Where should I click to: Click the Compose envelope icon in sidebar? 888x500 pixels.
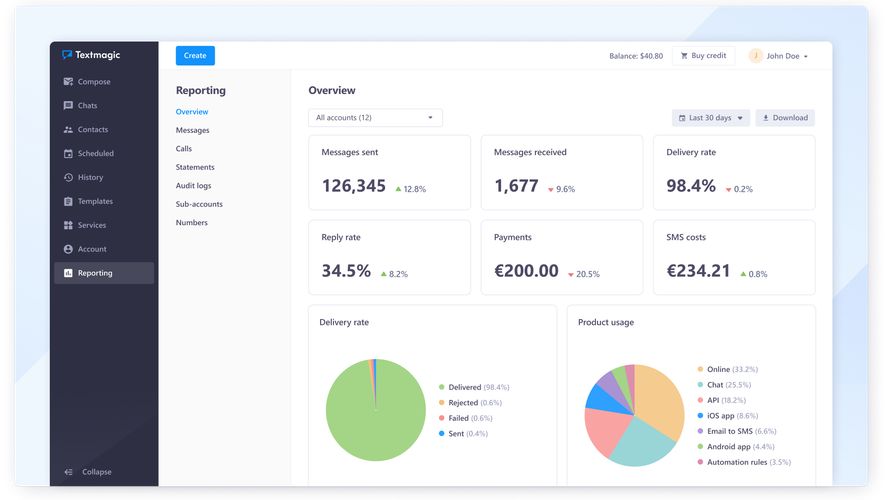[x=68, y=82]
